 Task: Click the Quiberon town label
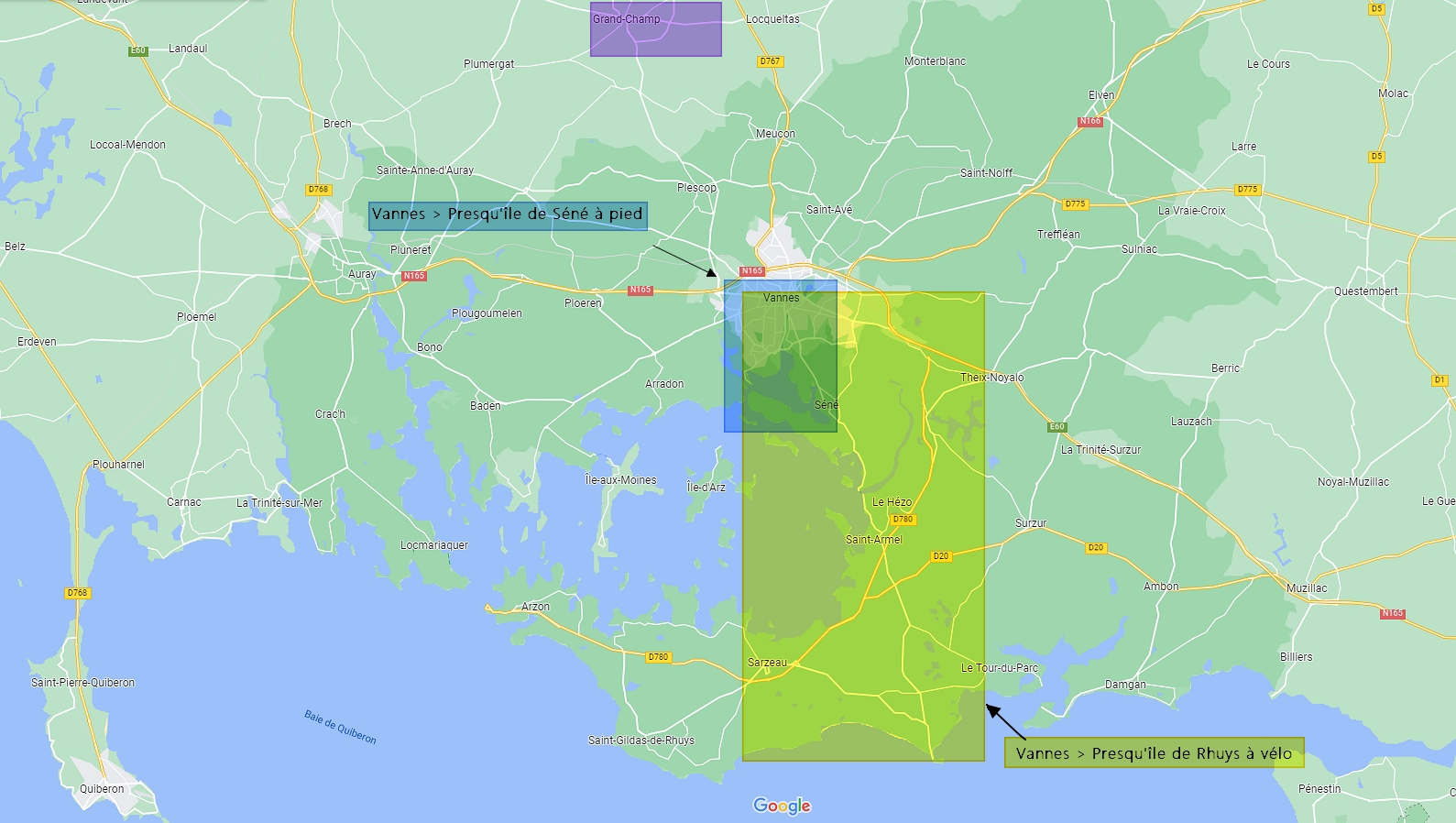click(x=102, y=789)
